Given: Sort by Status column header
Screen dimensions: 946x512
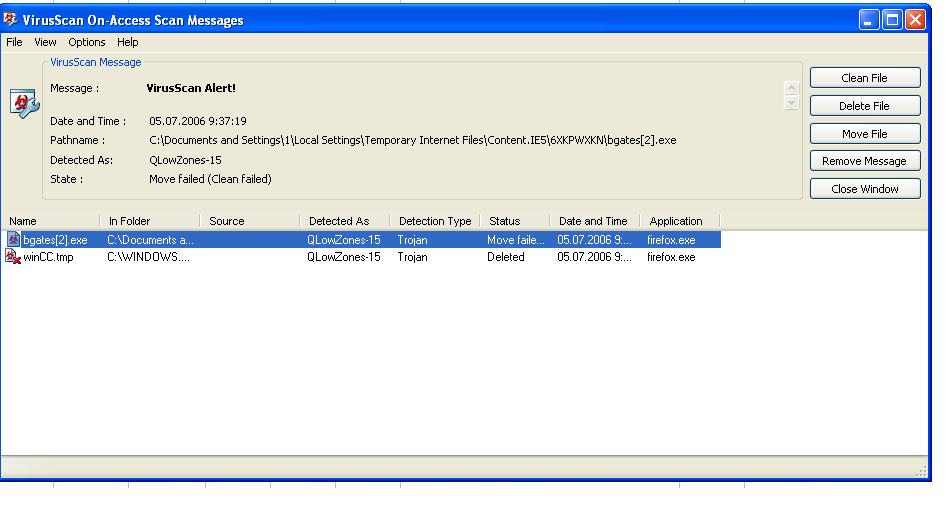Looking at the screenshot, I should [x=515, y=221].
